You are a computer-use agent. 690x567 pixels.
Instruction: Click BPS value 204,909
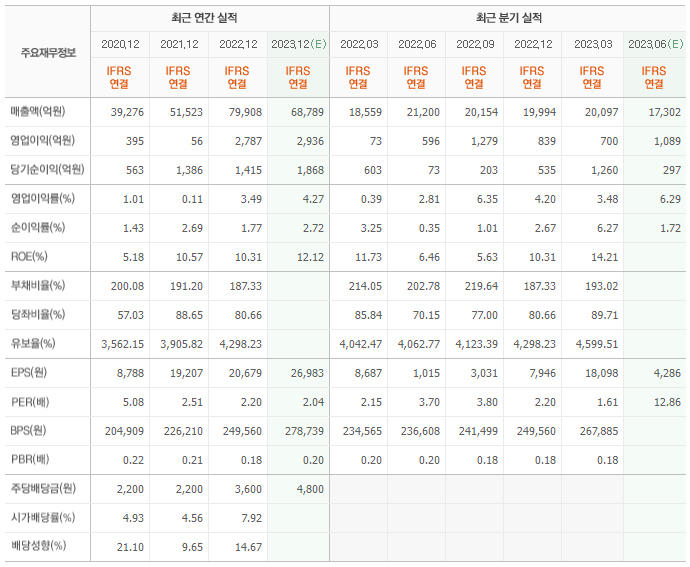pos(124,431)
